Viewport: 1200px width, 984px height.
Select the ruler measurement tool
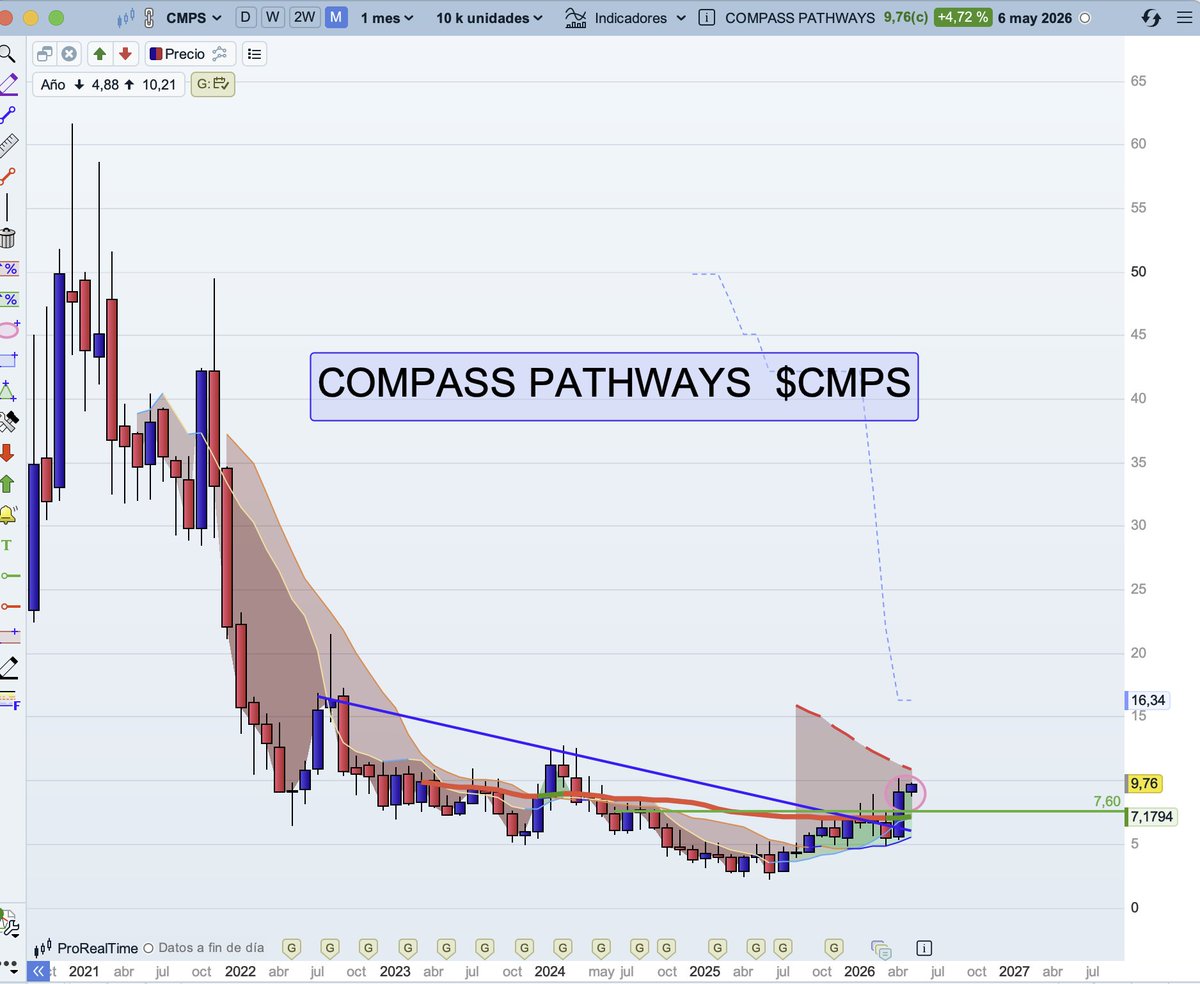tap(8, 146)
